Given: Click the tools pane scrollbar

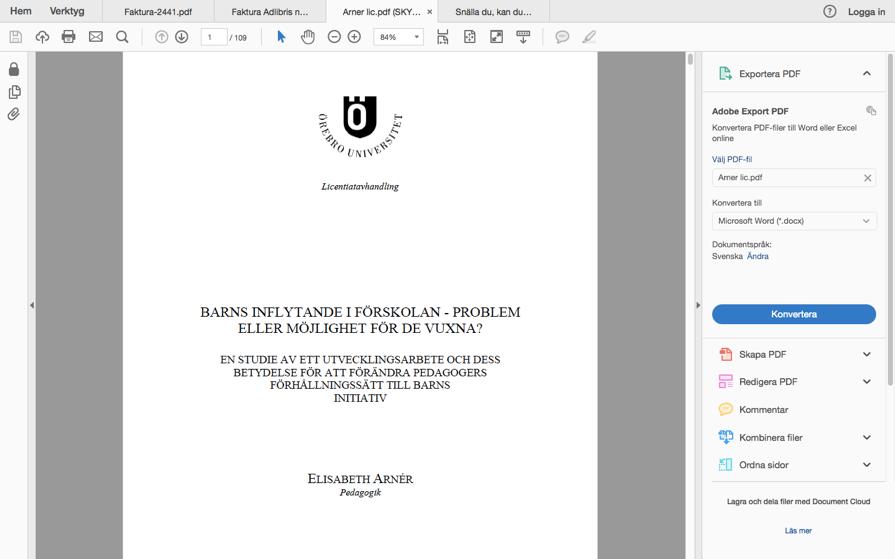Looking at the screenshot, I should click(x=890, y=220).
